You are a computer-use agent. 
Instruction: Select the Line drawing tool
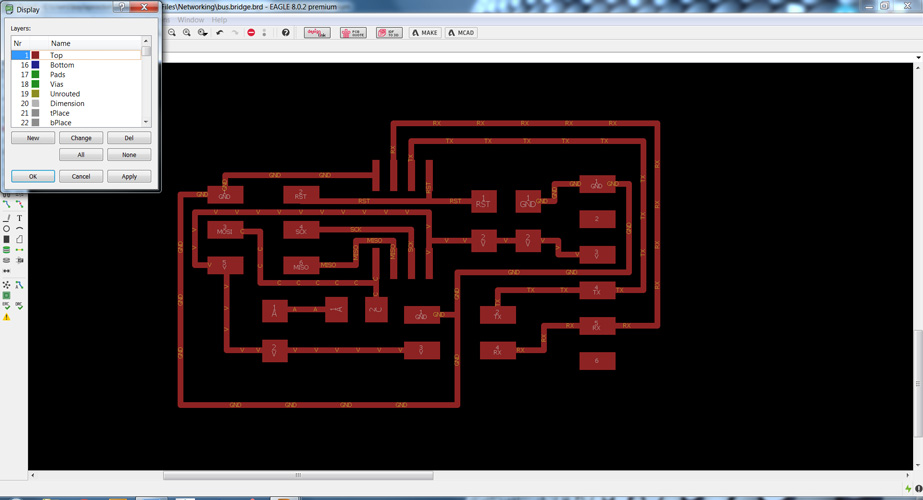(6, 218)
